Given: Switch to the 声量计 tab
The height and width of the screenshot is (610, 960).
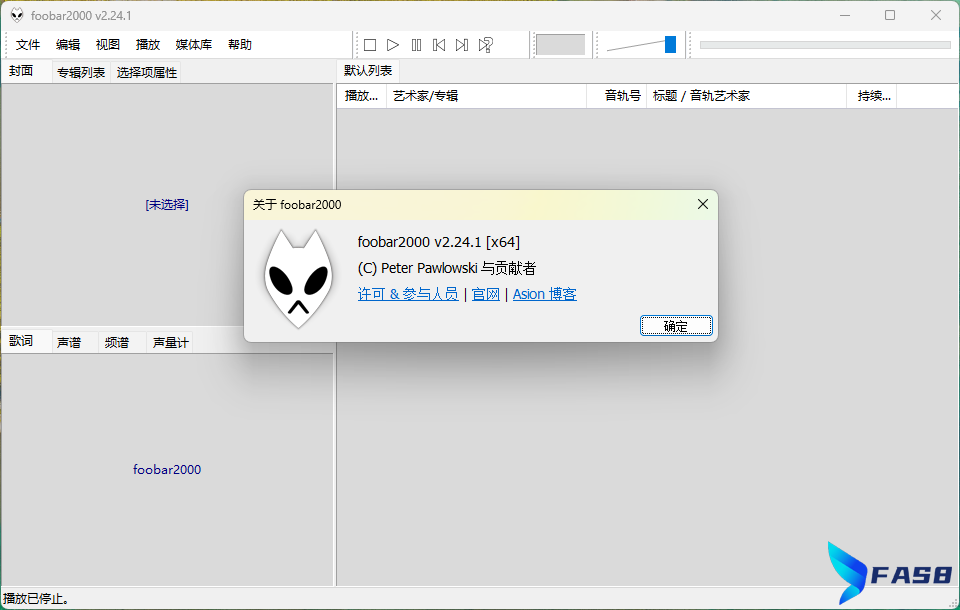Looking at the screenshot, I should tap(170, 342).
